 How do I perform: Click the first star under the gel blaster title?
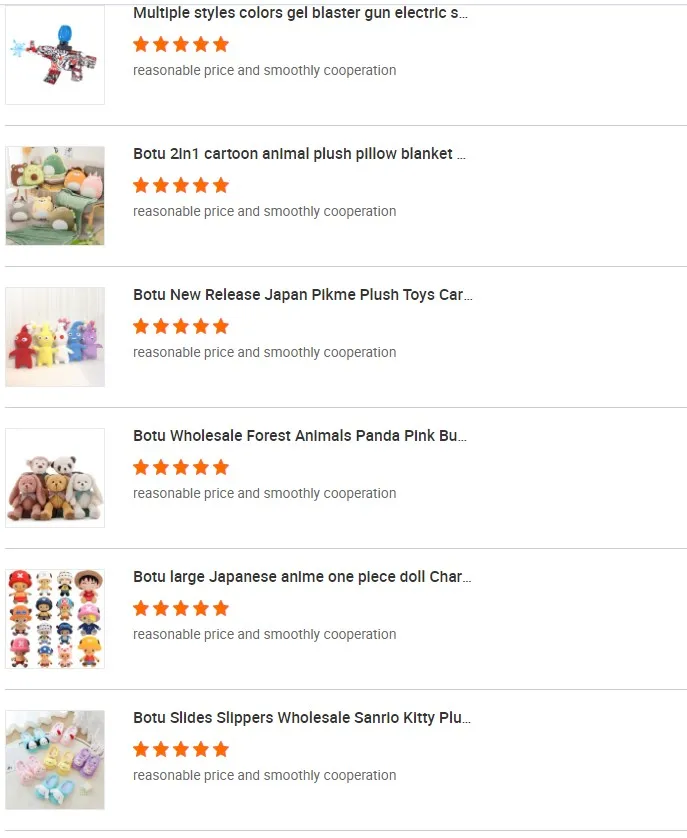[141, 44]
